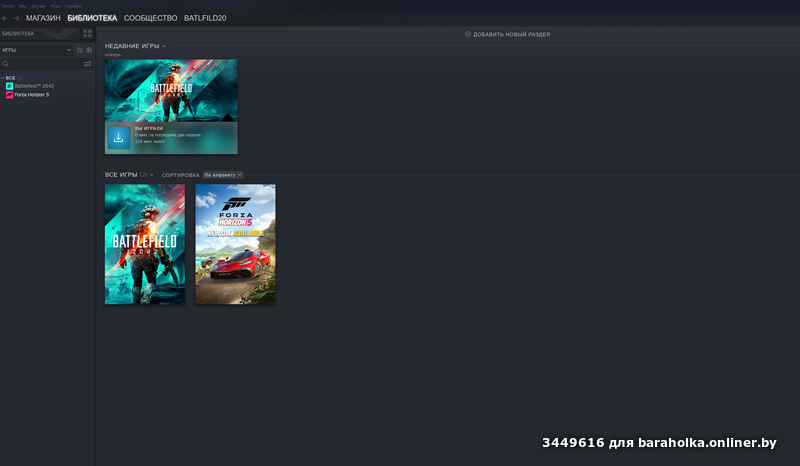Click the blue download install button
800x466 pixels.
(x=118, y=138)
